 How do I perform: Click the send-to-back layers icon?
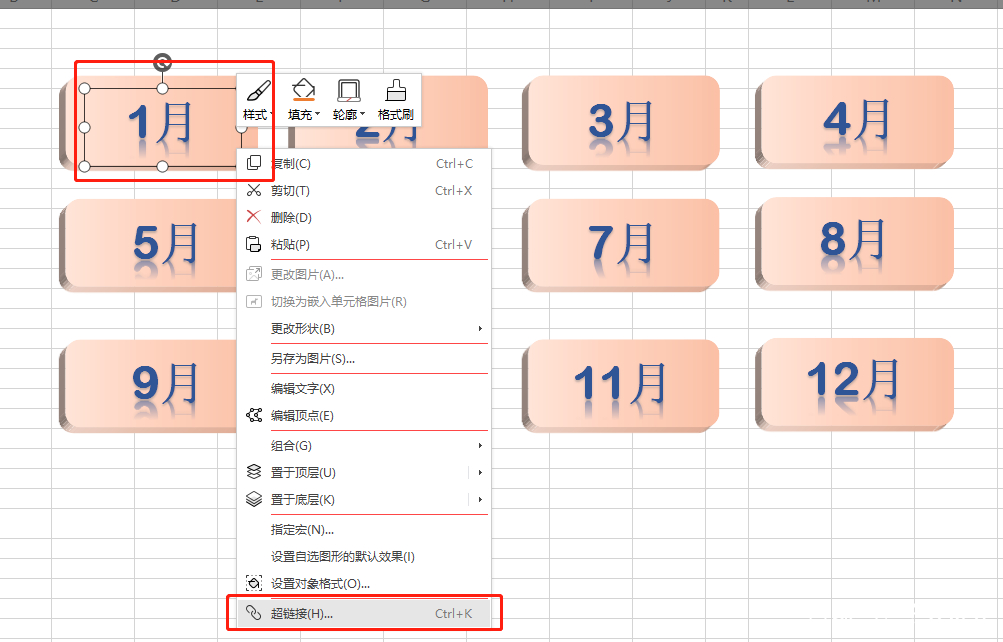(254, 499)
